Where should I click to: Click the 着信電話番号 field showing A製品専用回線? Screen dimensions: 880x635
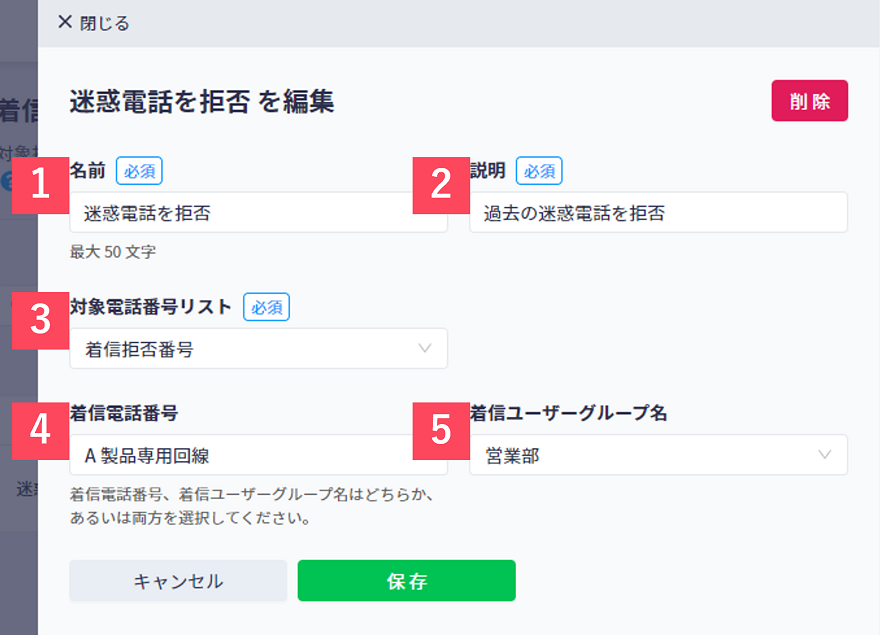point(258,455)
